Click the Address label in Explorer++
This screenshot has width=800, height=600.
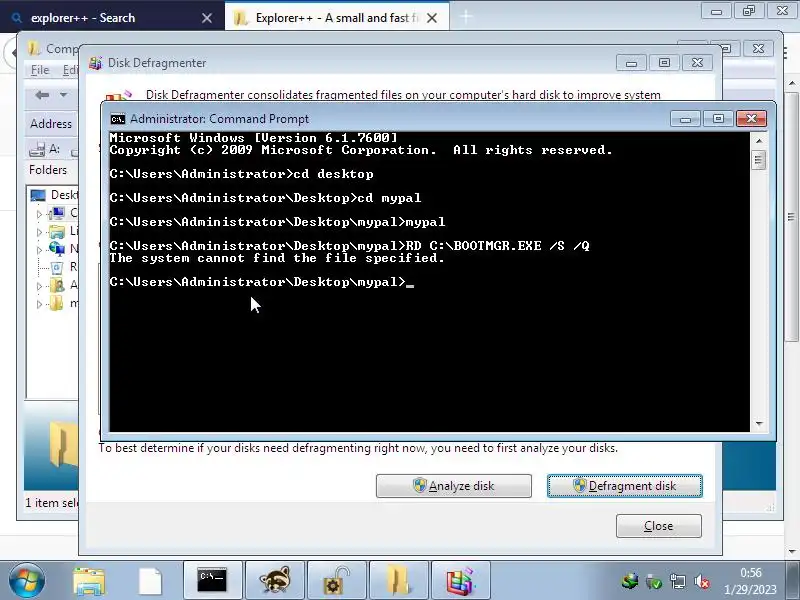[51, 124]
